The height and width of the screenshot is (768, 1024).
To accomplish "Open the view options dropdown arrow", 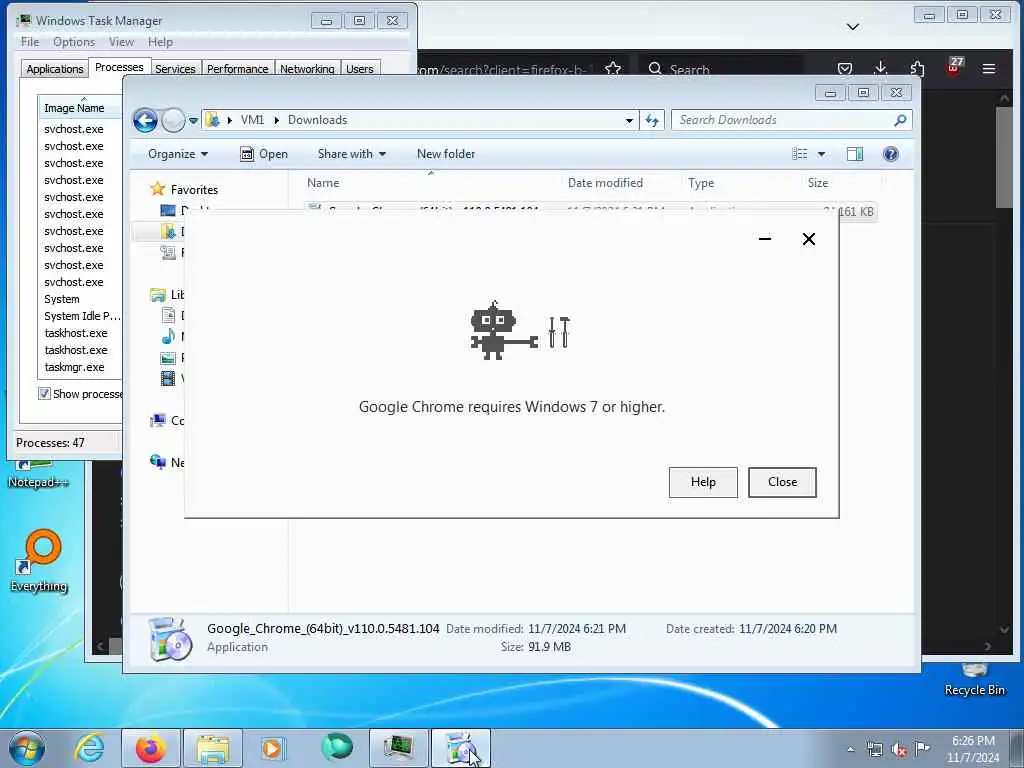I will tap(822, 154).
